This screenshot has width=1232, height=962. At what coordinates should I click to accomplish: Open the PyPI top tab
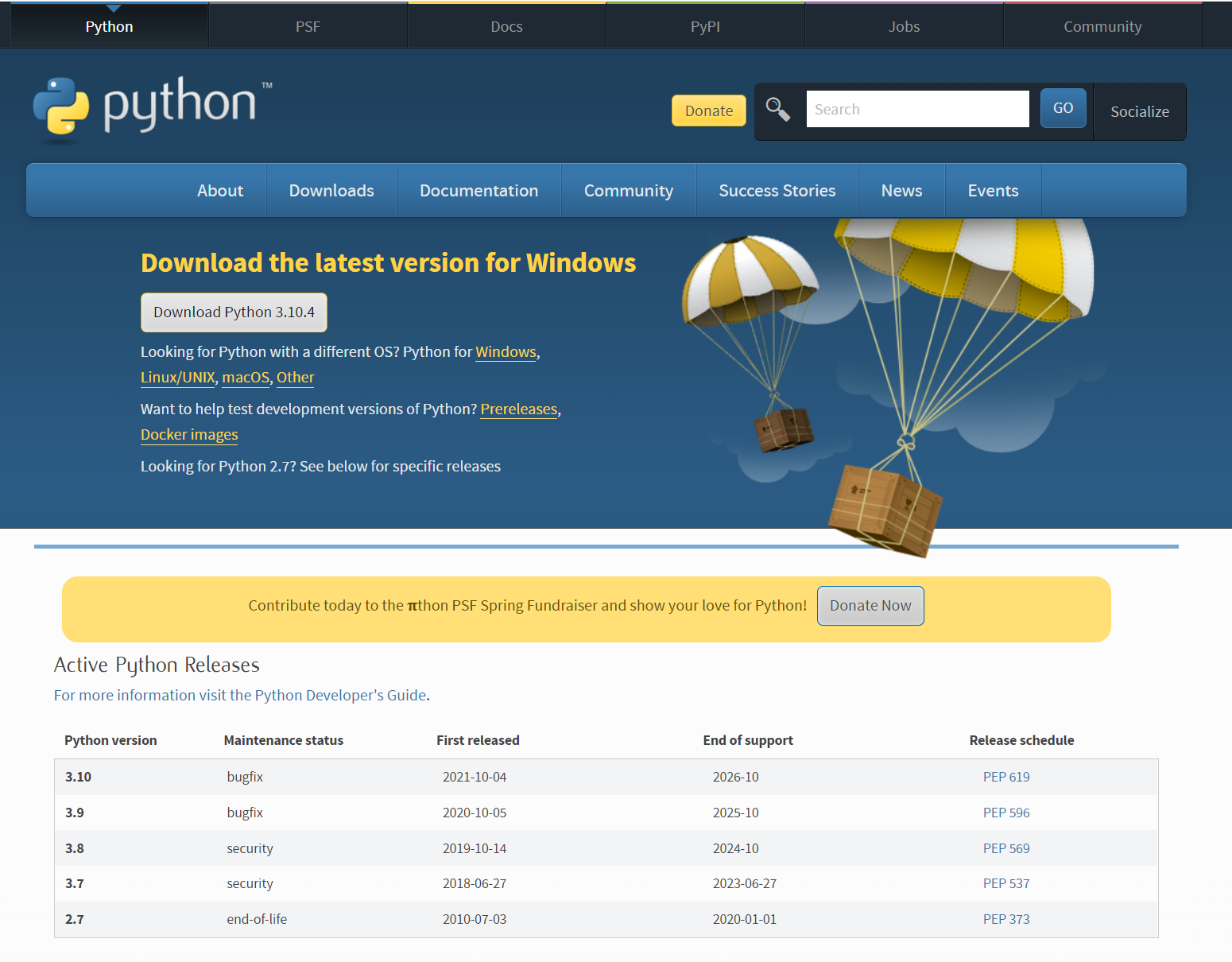click(x=705, y=26)
